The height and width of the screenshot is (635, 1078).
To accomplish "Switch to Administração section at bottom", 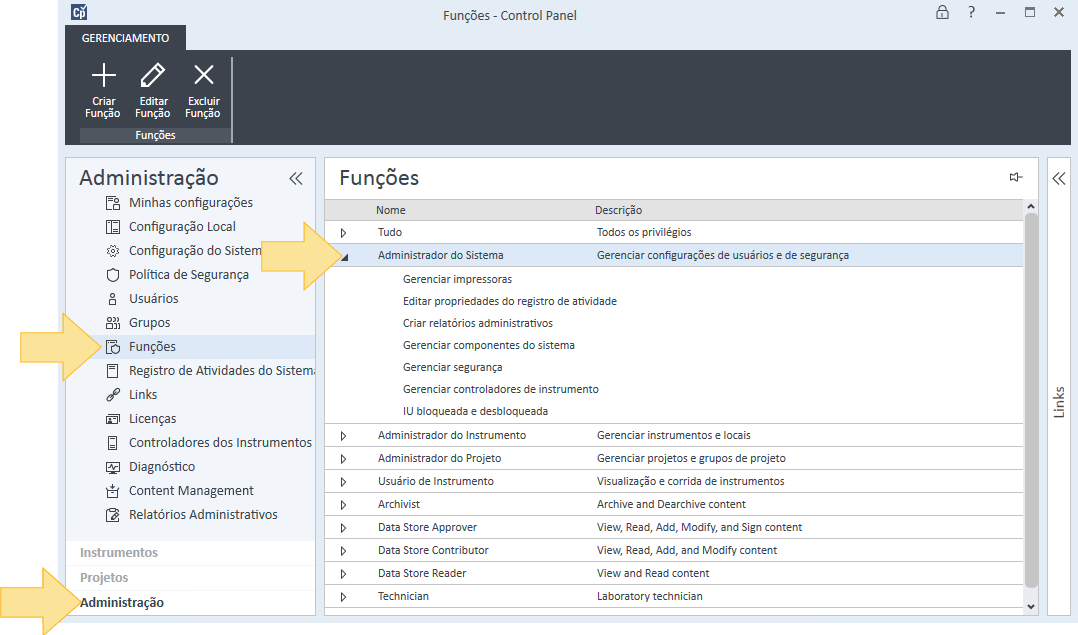I will coord(122,603).
